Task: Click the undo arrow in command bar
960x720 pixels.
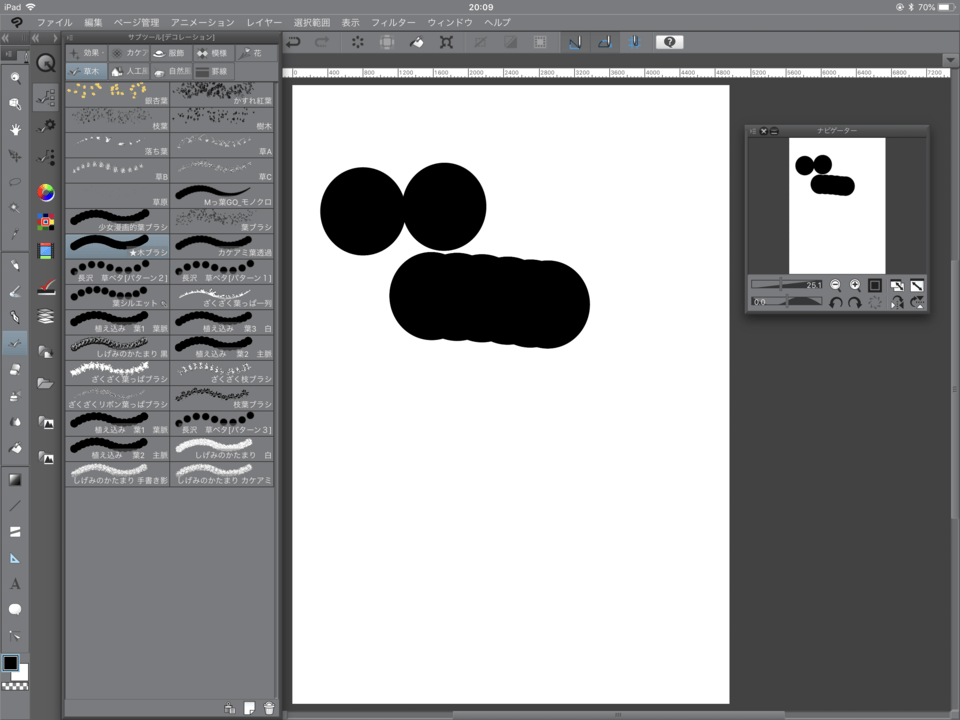Action: [293, 42]
